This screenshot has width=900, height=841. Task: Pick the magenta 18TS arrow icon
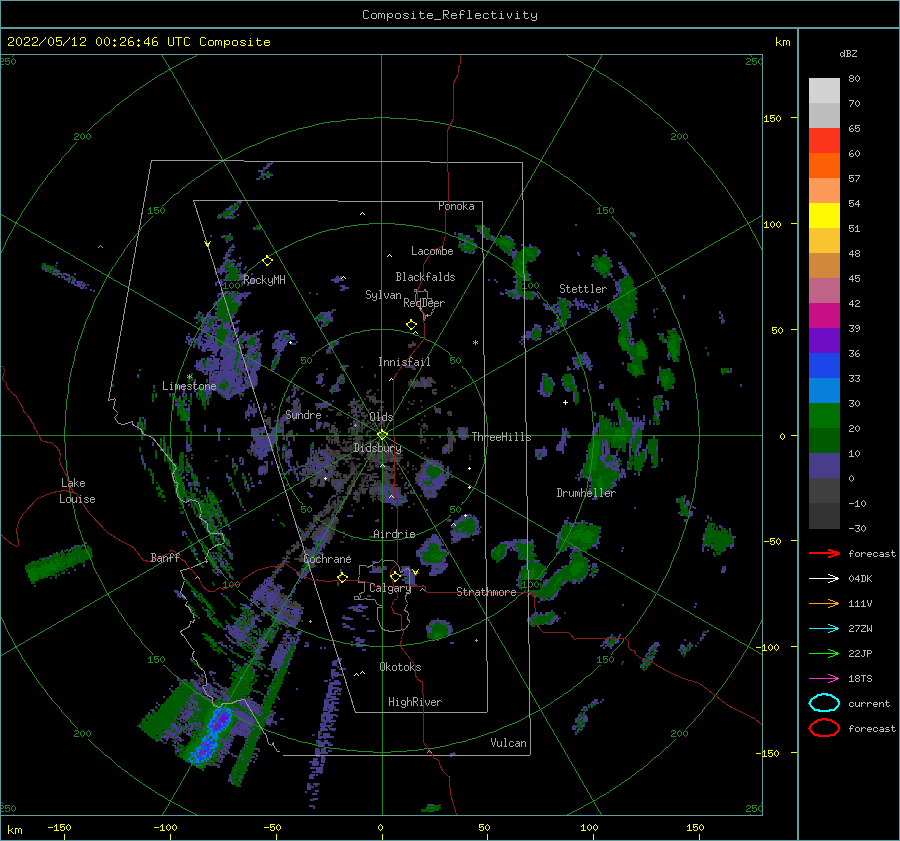coord(824,679)
